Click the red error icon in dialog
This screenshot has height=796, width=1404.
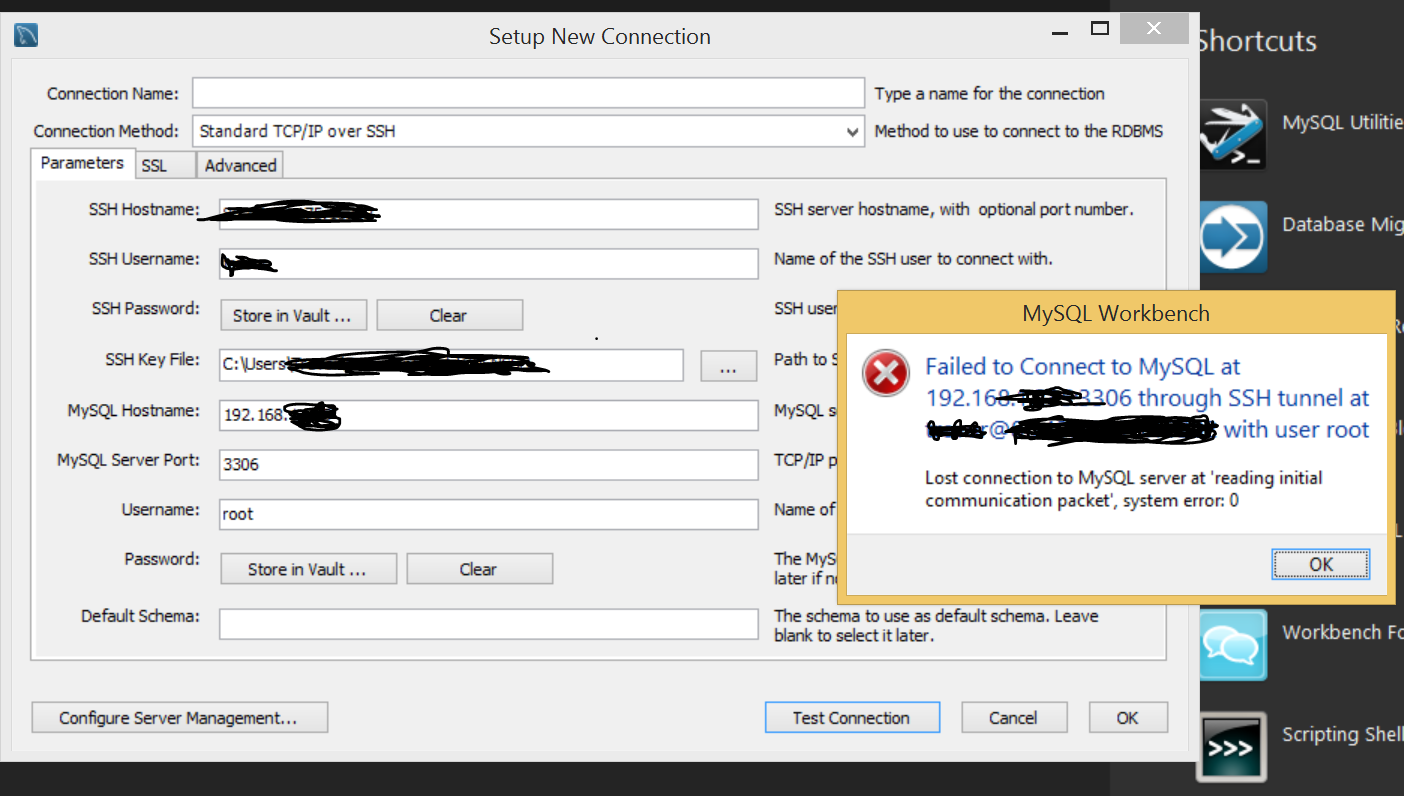click(x=886, y=375)
